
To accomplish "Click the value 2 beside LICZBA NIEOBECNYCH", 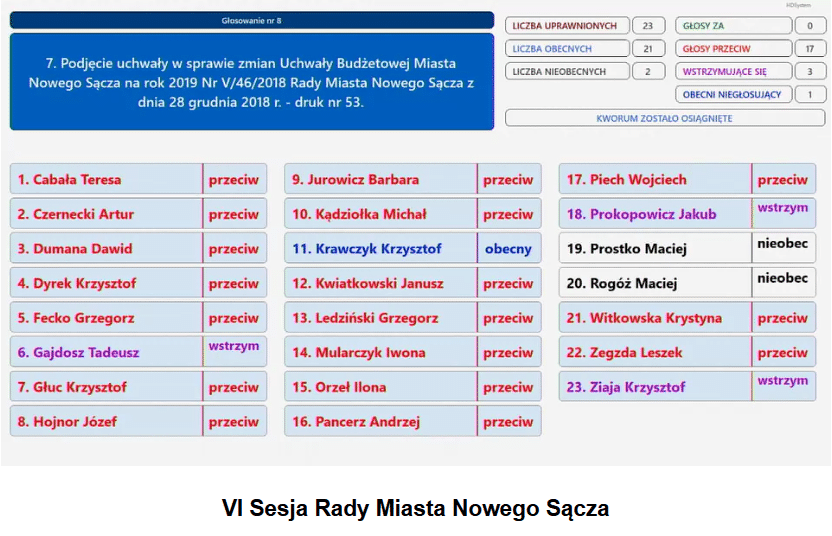I will (648, 71).
